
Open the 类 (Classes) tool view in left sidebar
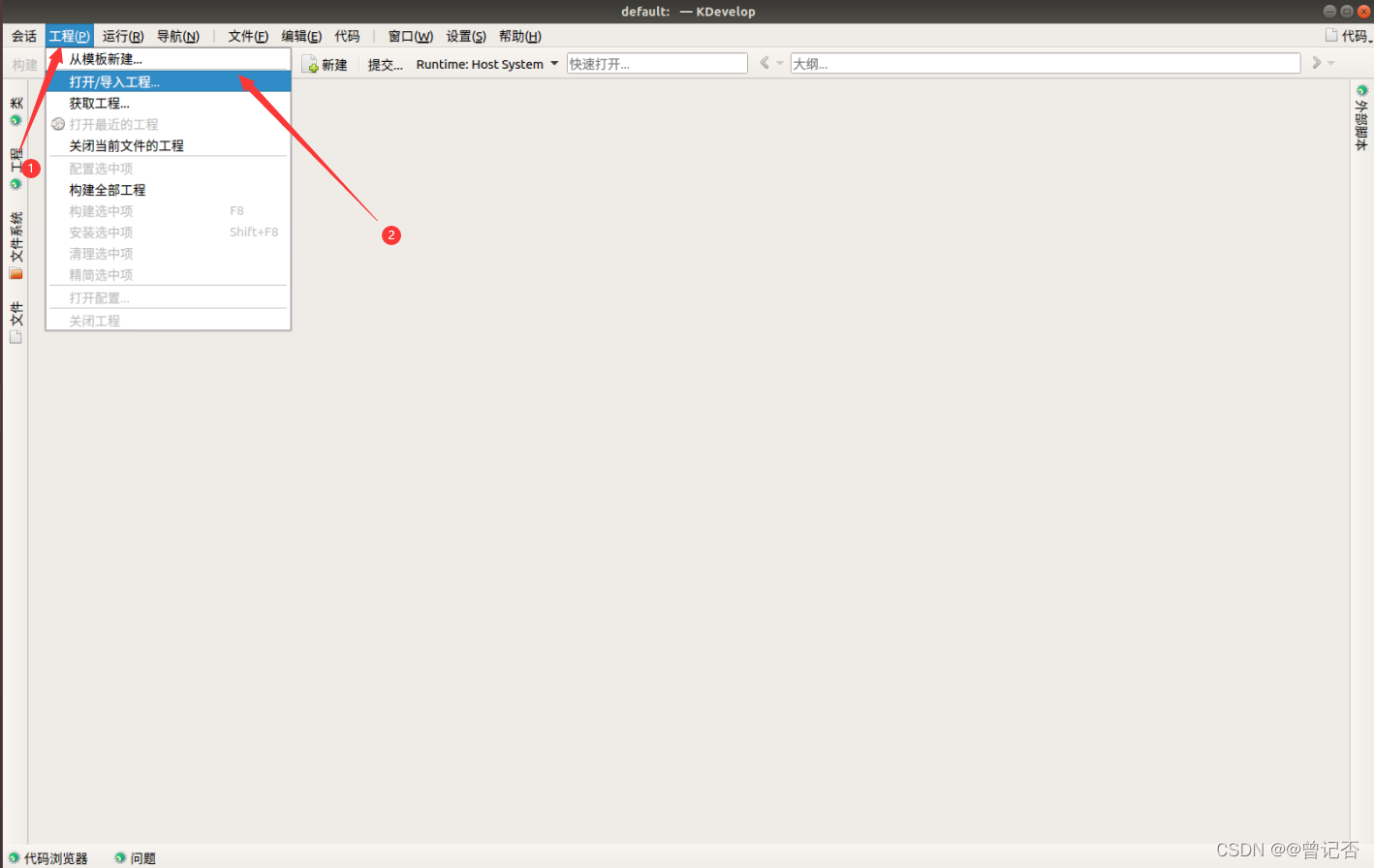coord(16,110)
